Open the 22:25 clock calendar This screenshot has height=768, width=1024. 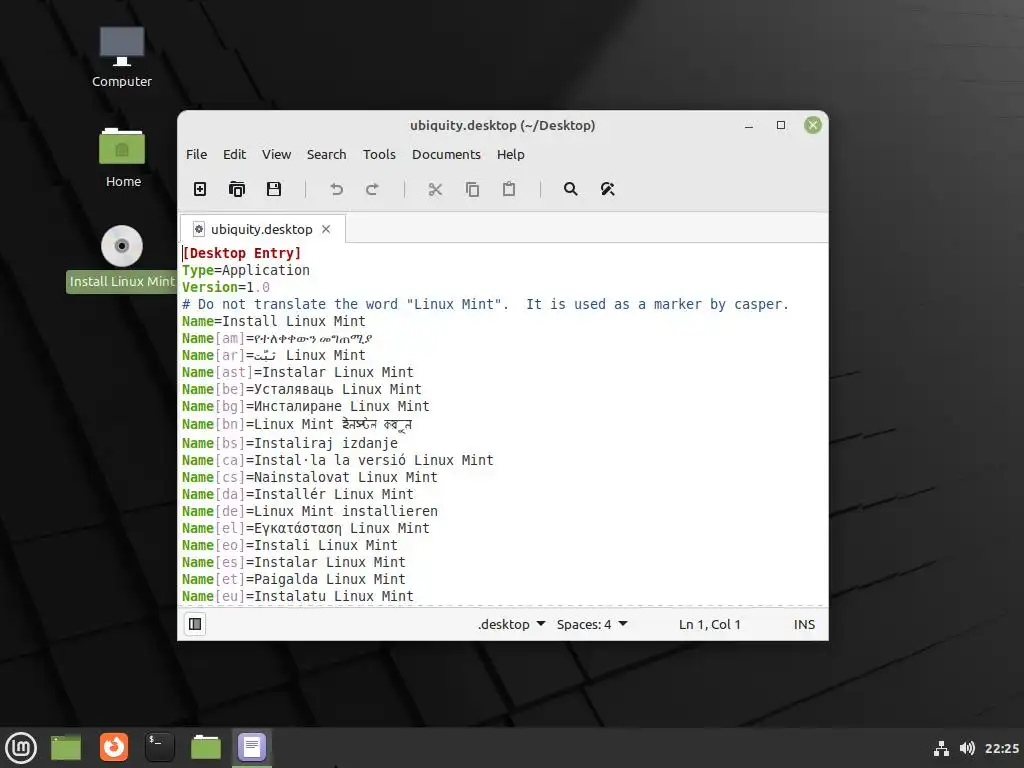click(x=1001, y=748)
